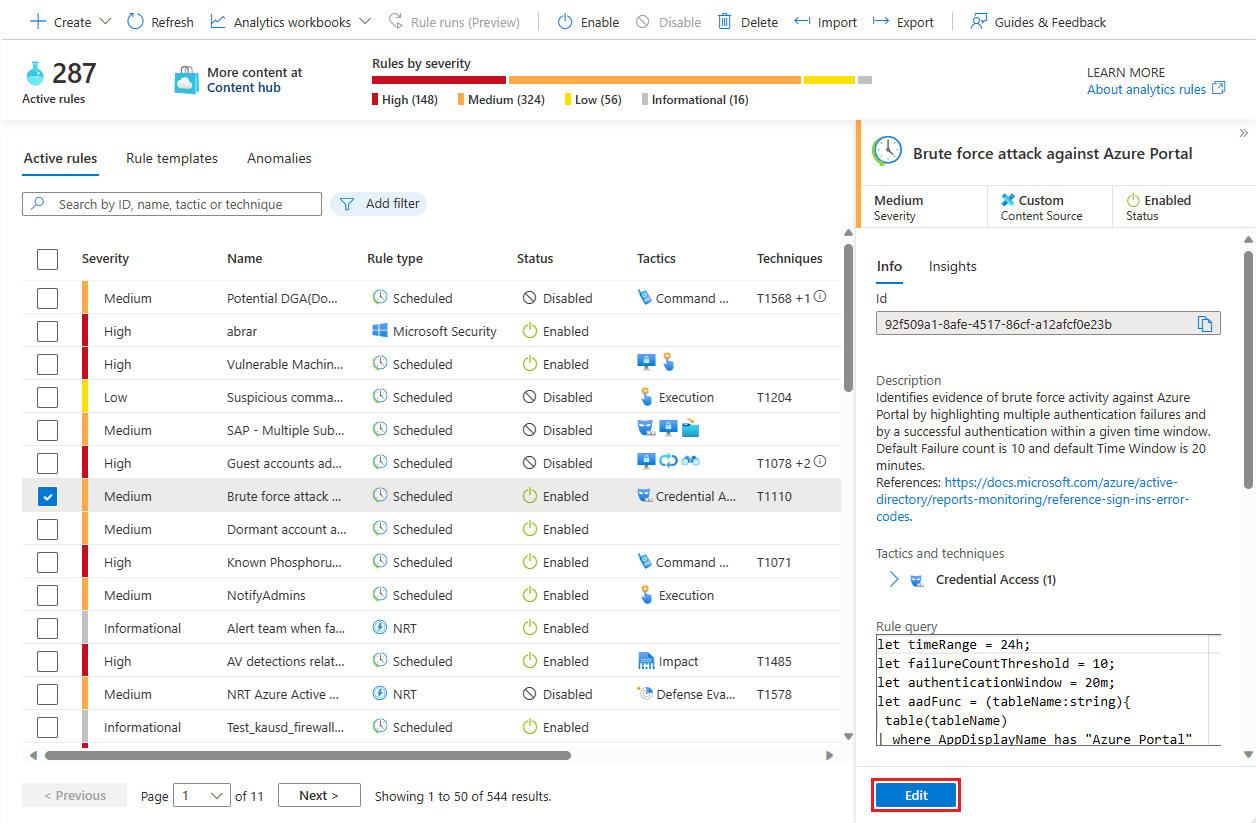This screenshot has width=1256, height=823.
Task: Click the Enable power icon in toolbar
Action: click(x=565, y=21)
